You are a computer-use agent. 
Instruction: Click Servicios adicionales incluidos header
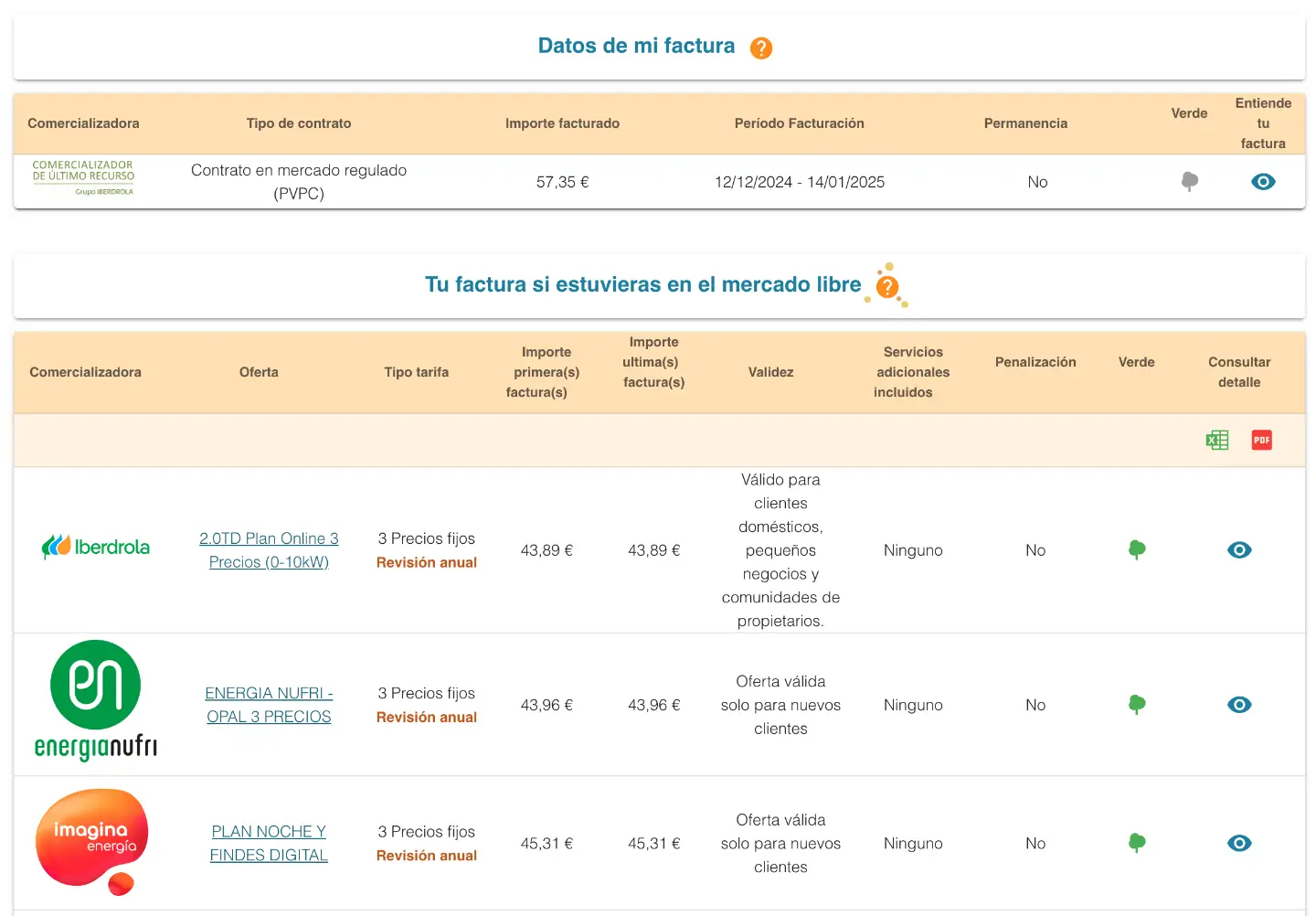911,372
